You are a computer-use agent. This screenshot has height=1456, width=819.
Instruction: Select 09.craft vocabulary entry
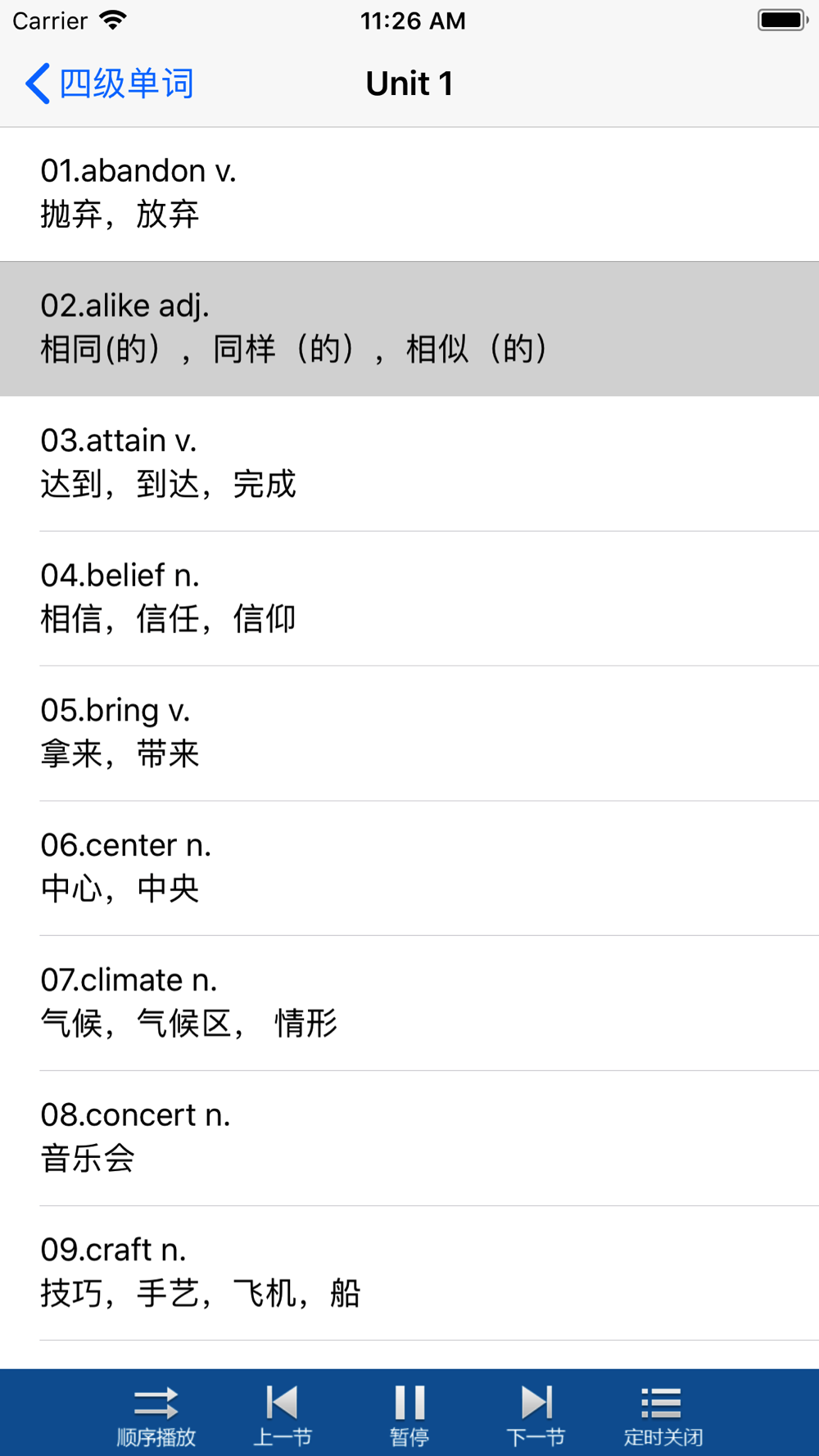(409, 1272)
